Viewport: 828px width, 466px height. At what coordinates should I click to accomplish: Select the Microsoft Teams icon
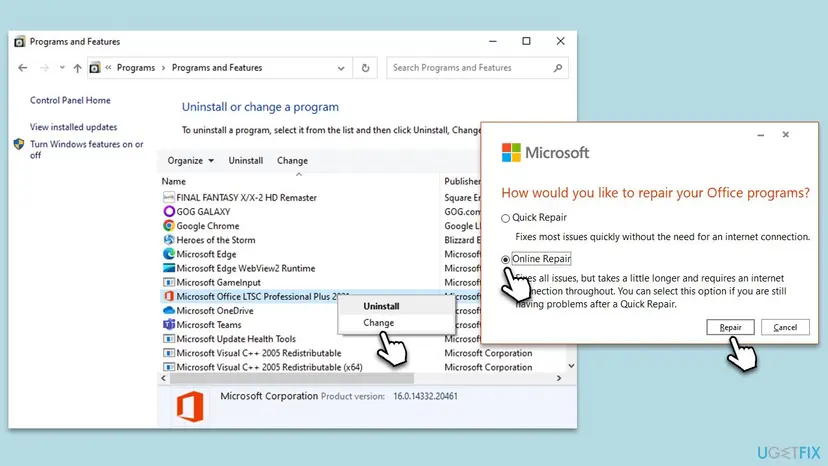pyautogui.click(x=168, y=324)
